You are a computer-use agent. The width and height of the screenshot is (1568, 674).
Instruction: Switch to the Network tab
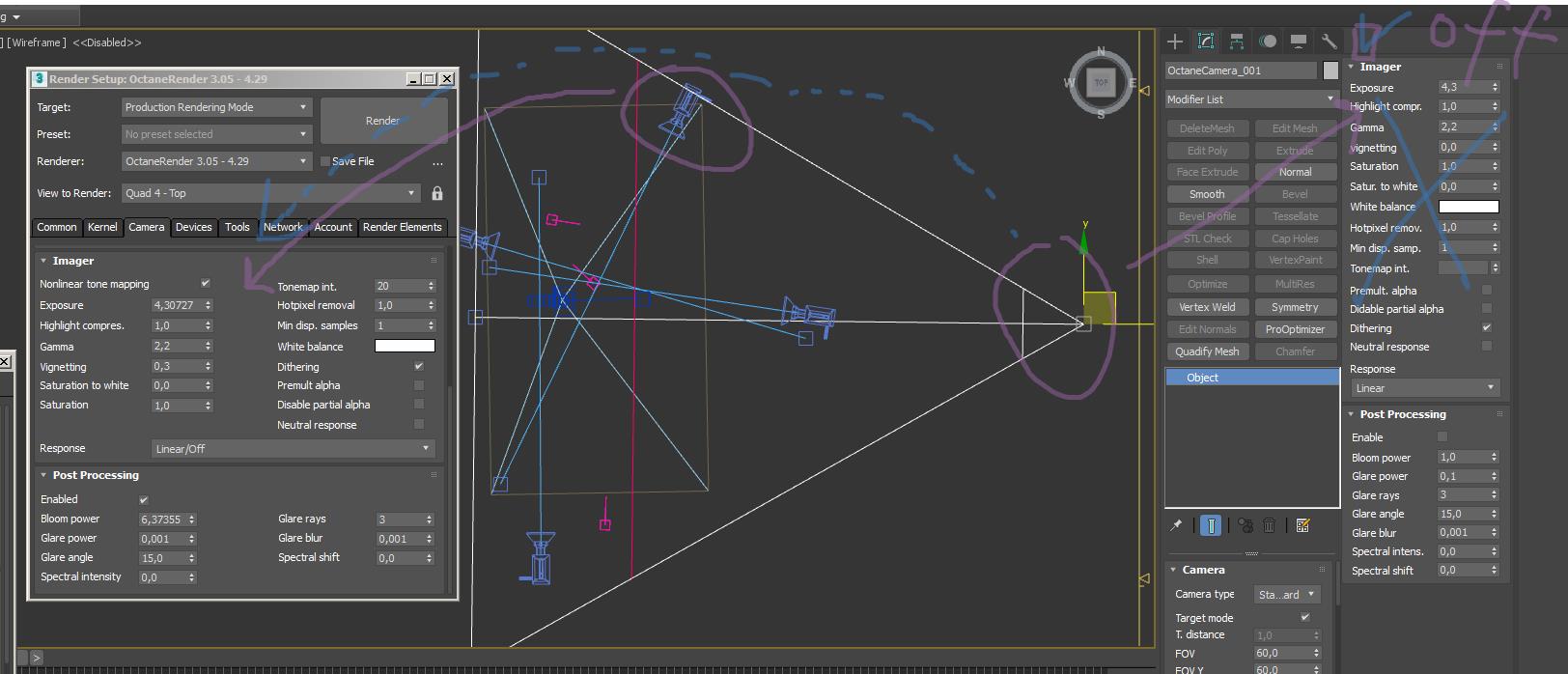coord(283,228)
